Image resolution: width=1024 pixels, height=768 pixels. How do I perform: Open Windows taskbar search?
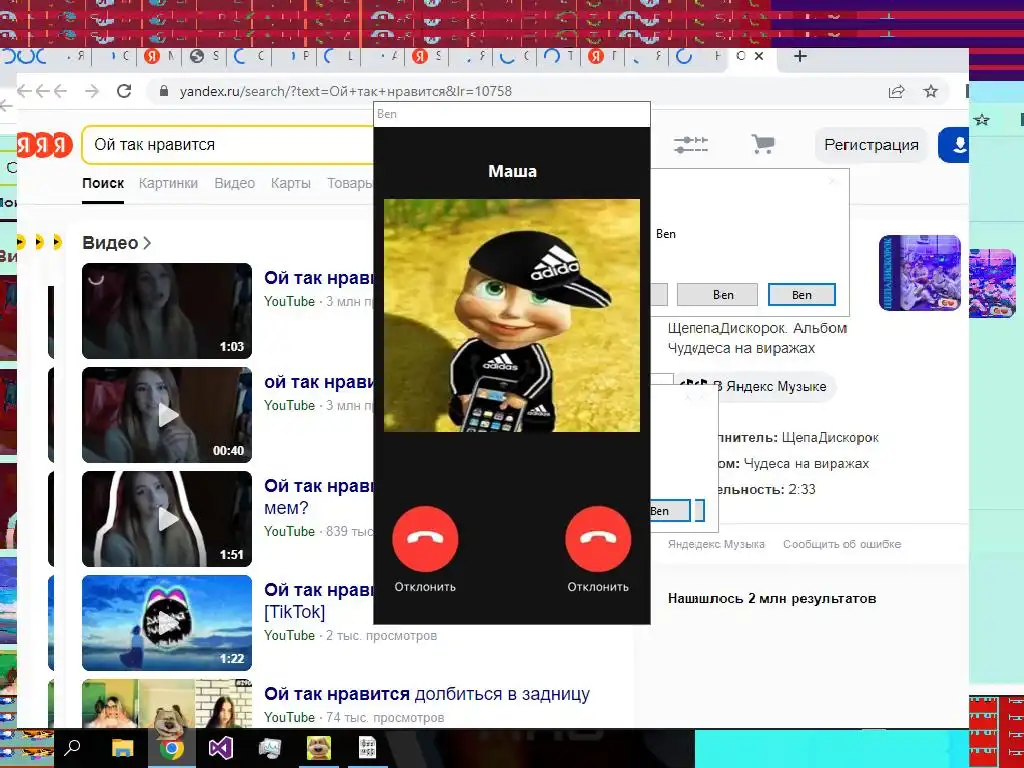pos(72,747)
